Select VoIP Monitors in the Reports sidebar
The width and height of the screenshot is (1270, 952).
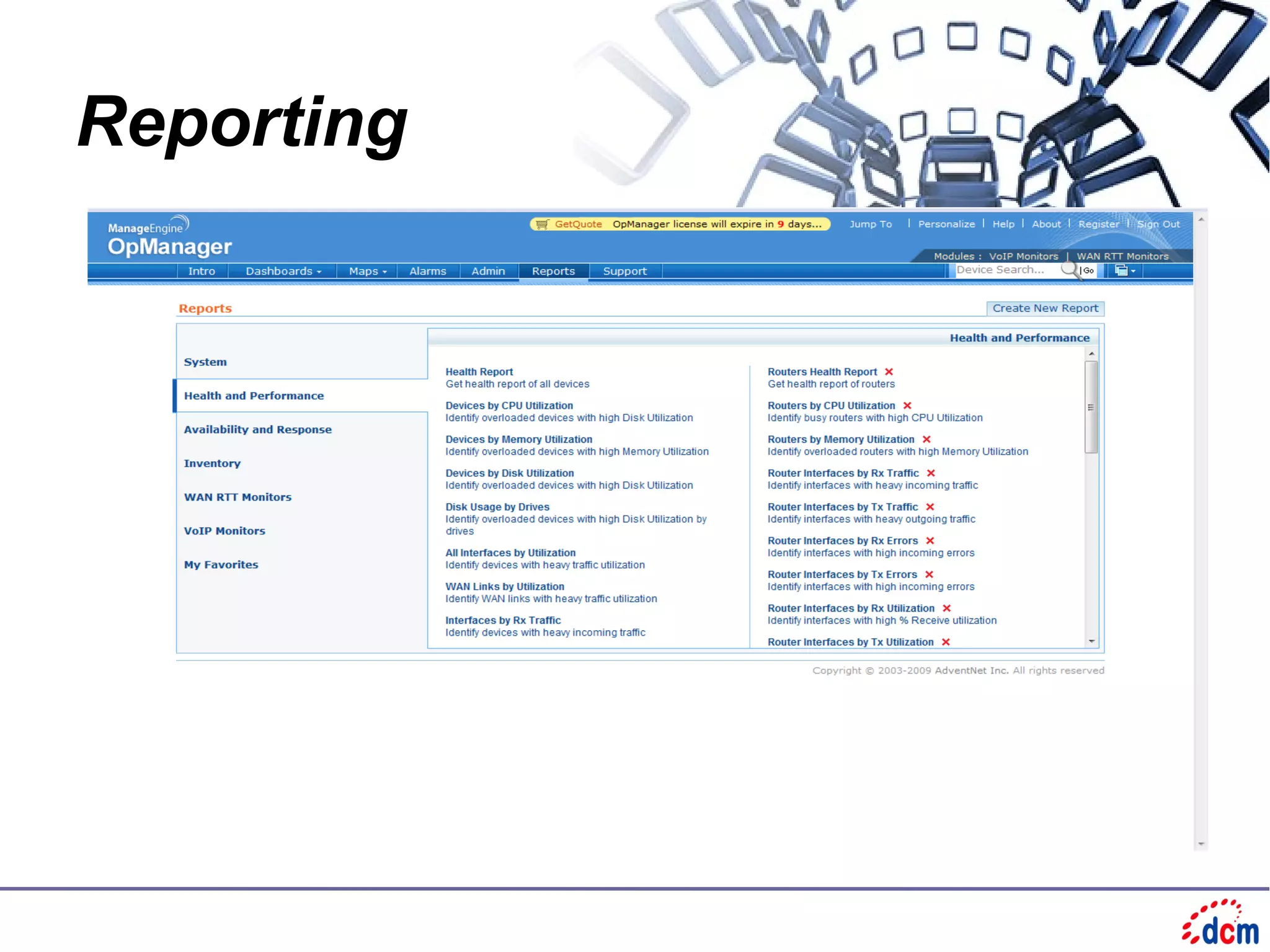224,531
